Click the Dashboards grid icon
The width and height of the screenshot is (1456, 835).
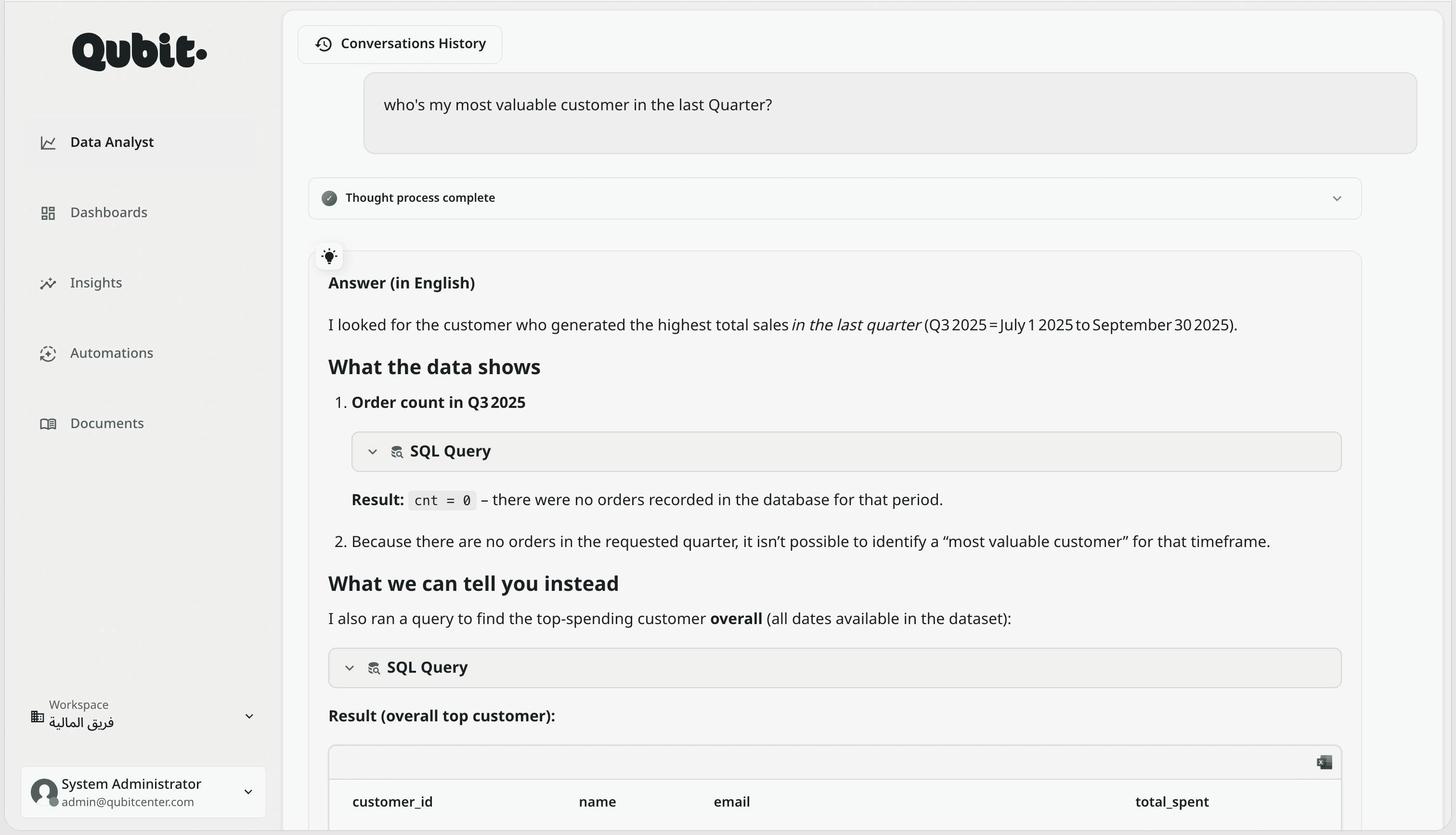pyautogui.click(x=48, y=213)
